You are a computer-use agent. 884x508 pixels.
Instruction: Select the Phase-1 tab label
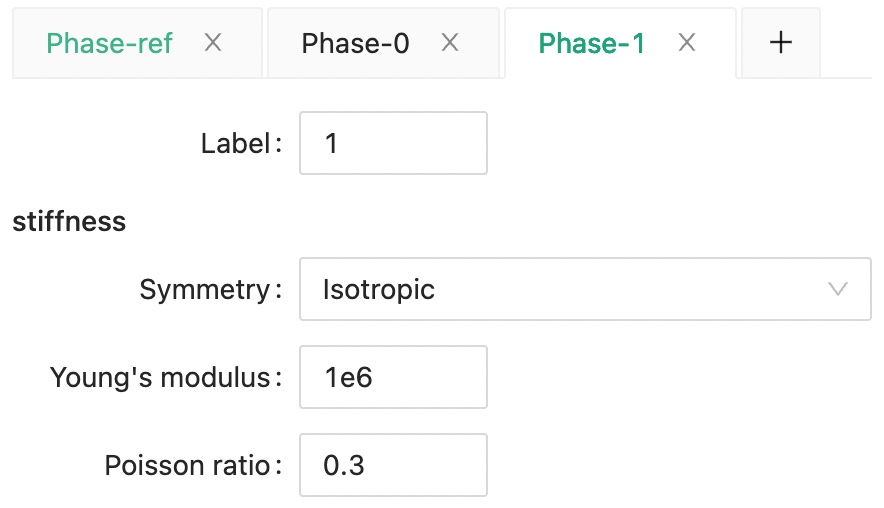[x=591, y=43]
